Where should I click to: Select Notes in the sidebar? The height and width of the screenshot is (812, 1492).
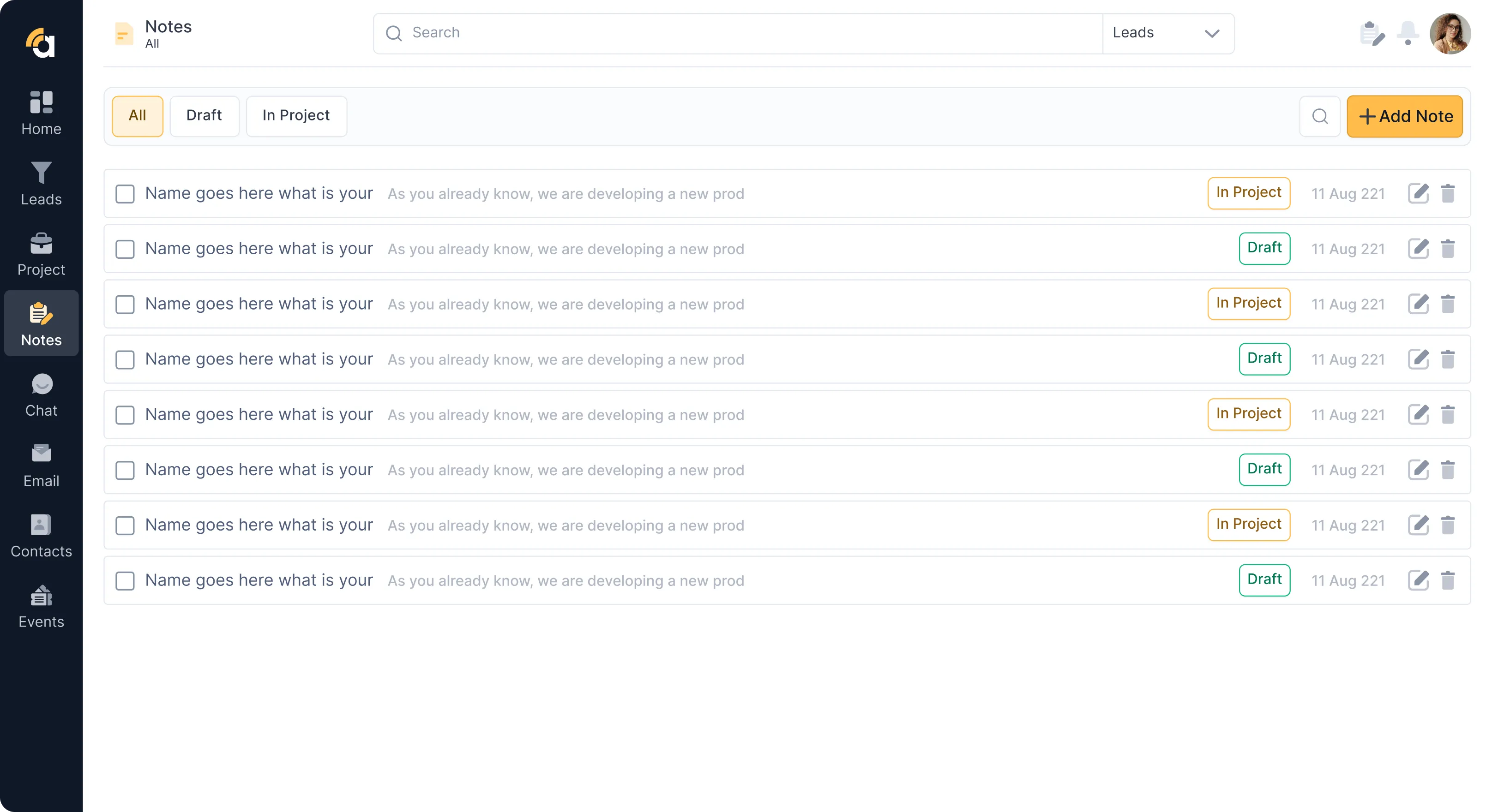coord(41,323)
